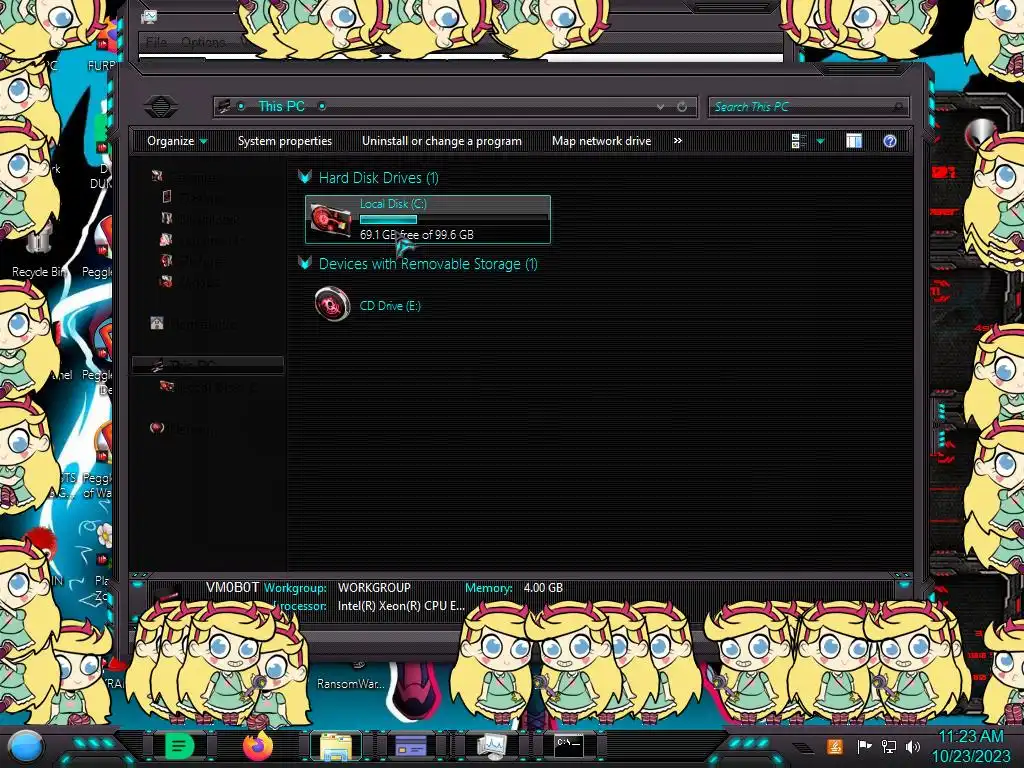Viewport: 1024px width, 768px height.
Task: Click the Devices with Removable Storage heading
Action: coord(428,264)
